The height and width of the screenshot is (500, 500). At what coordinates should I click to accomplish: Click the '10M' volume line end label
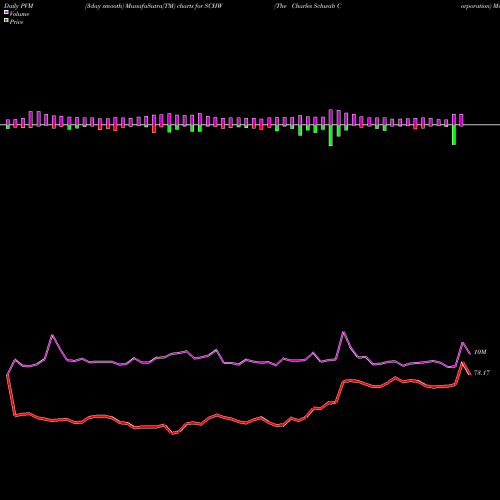point(480,352)
